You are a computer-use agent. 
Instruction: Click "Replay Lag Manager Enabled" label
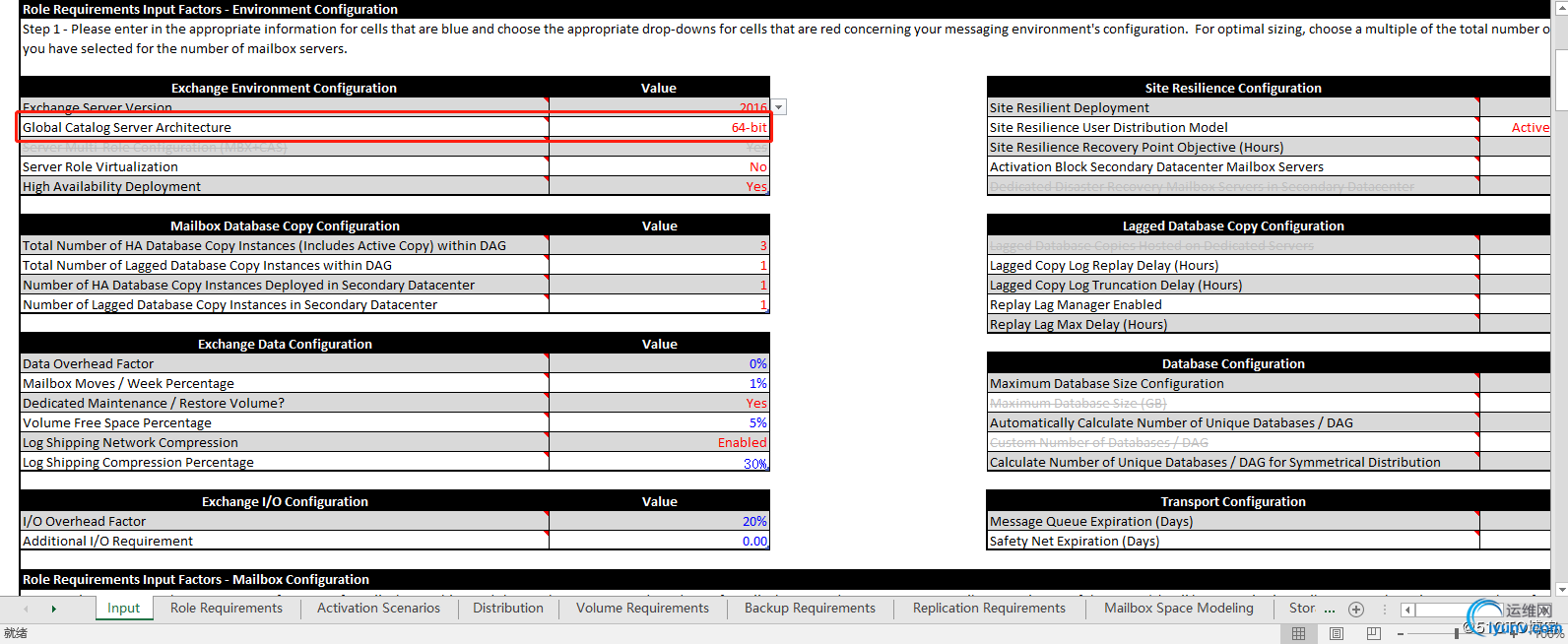(x=1076, y=304)
